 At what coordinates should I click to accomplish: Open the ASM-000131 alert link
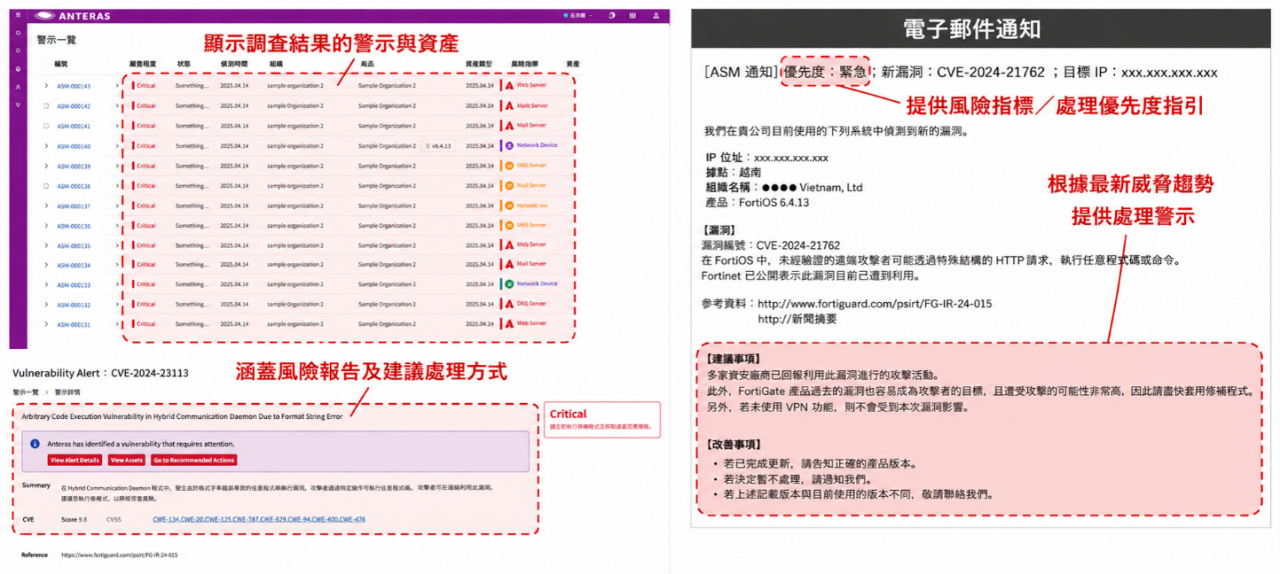click(73, 324)
